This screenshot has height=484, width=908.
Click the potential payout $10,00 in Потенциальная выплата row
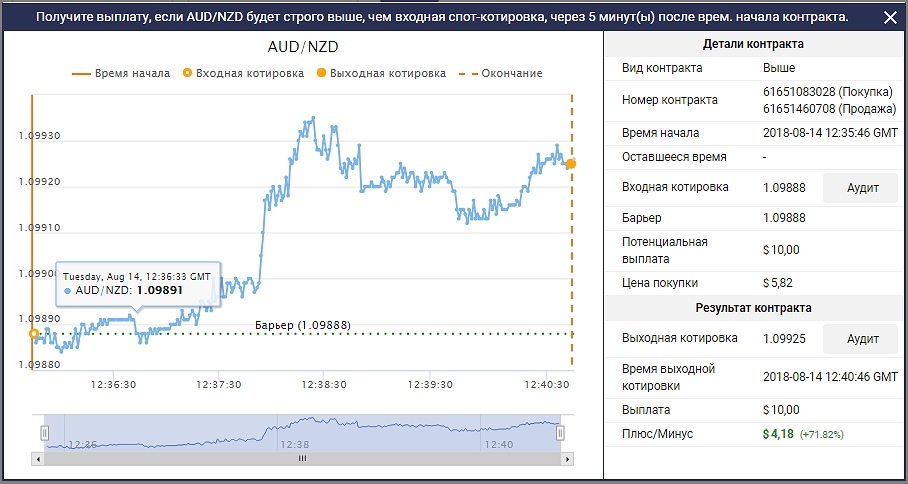(x=781, y=250)
